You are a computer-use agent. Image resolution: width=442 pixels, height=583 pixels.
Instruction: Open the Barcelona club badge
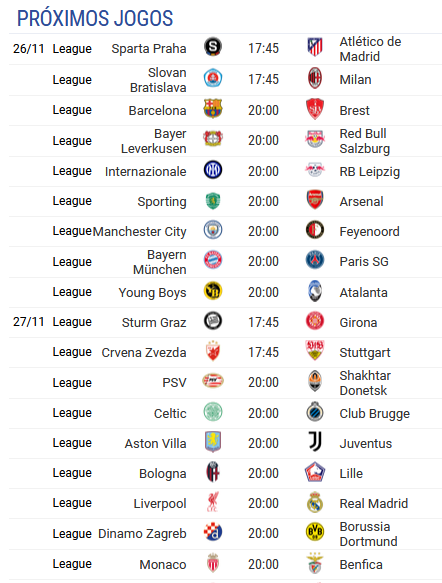click(213, 109)
